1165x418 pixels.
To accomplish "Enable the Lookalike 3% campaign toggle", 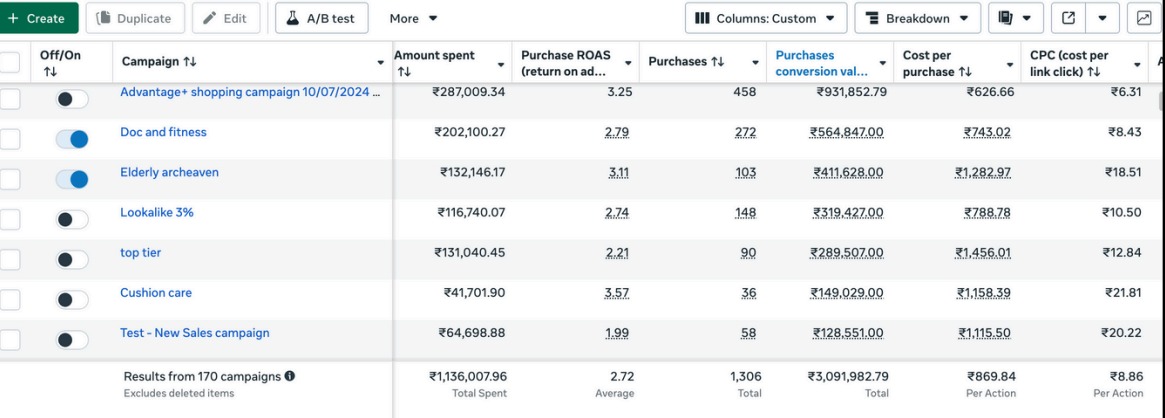I will (x=72, y=220).
